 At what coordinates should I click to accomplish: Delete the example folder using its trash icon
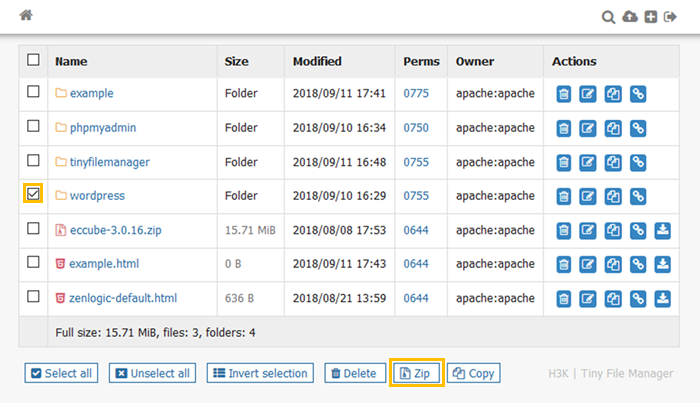click(564, 94)
